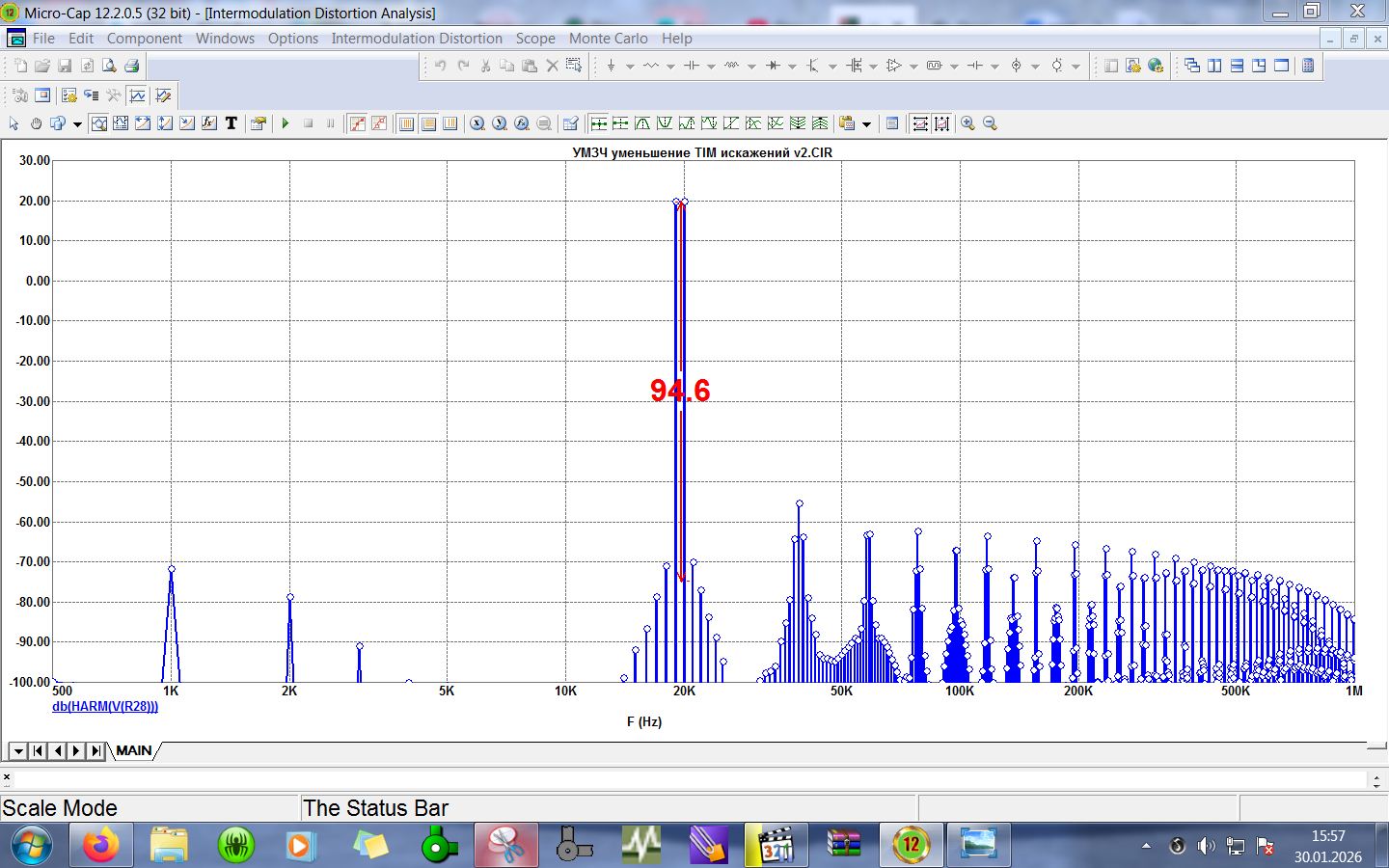The height and width of the screenshot is (868, 1389).
Task: Expand the ground component dropdown arrow
Action: 630,67
